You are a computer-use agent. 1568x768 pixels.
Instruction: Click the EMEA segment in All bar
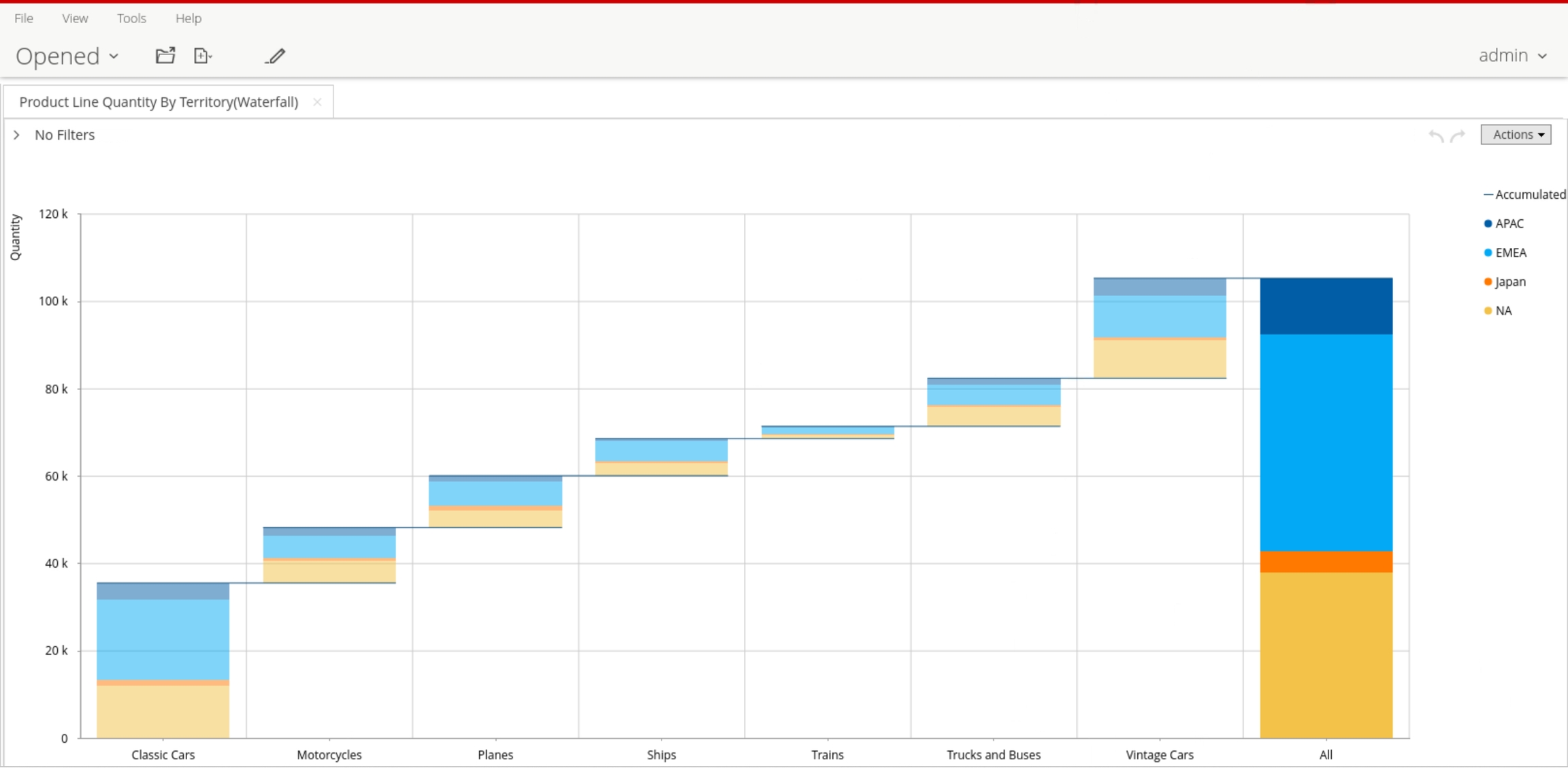click(1326, 443)
